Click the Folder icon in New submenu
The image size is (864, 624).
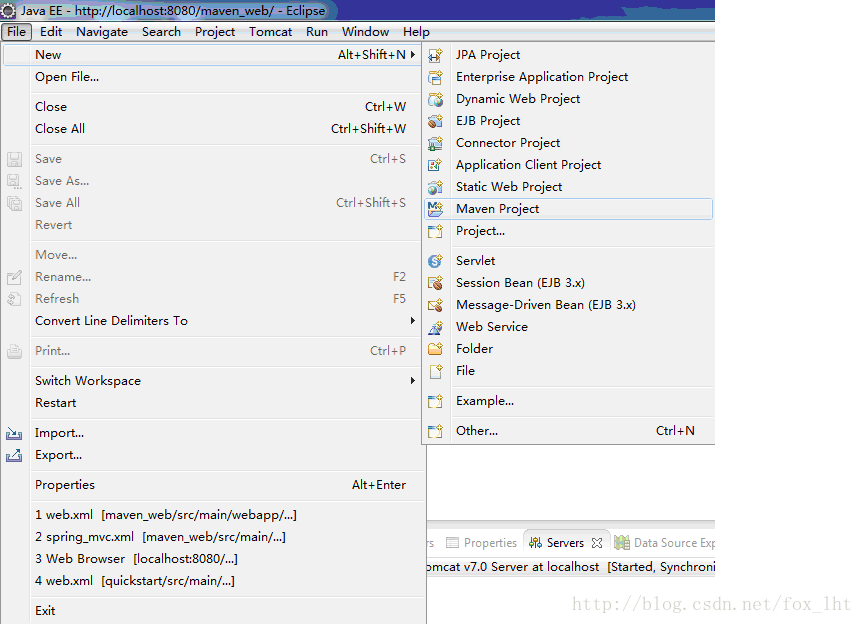click(x=435, y=349)
